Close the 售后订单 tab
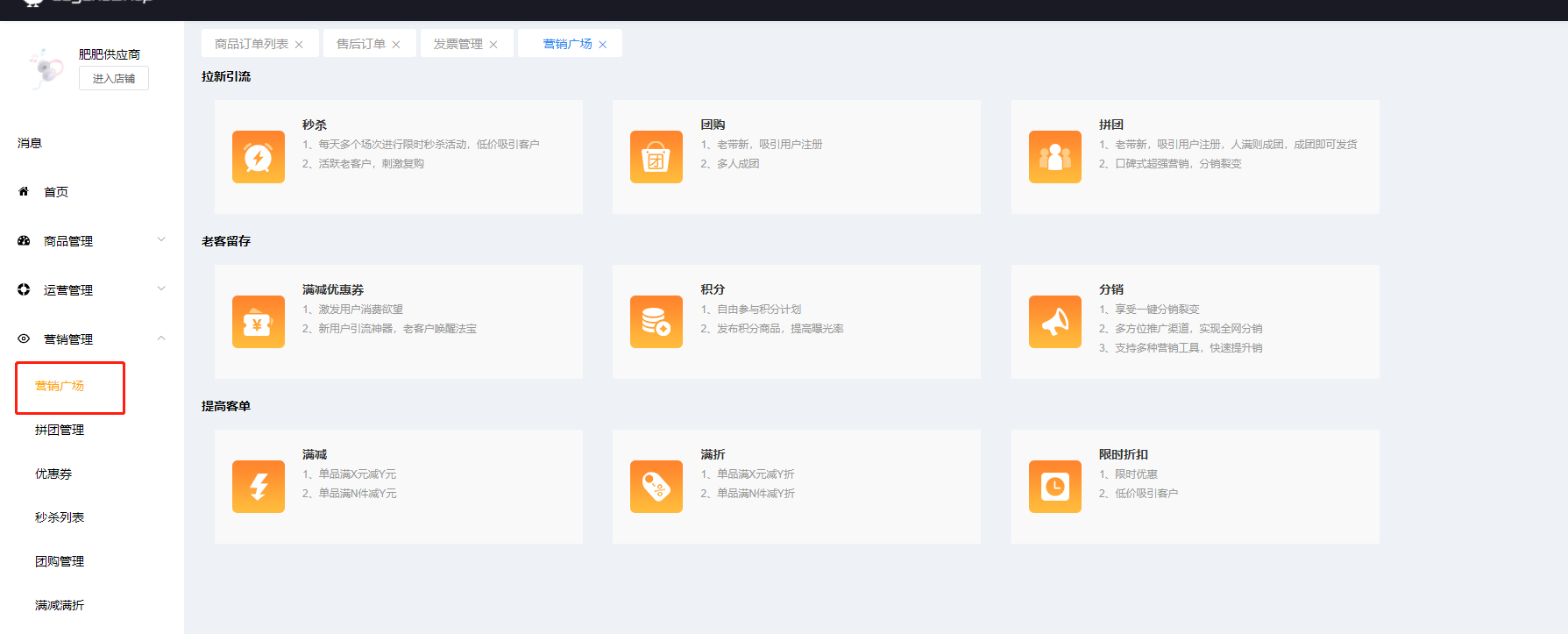The image size is (1568, 634). [396, 45]
